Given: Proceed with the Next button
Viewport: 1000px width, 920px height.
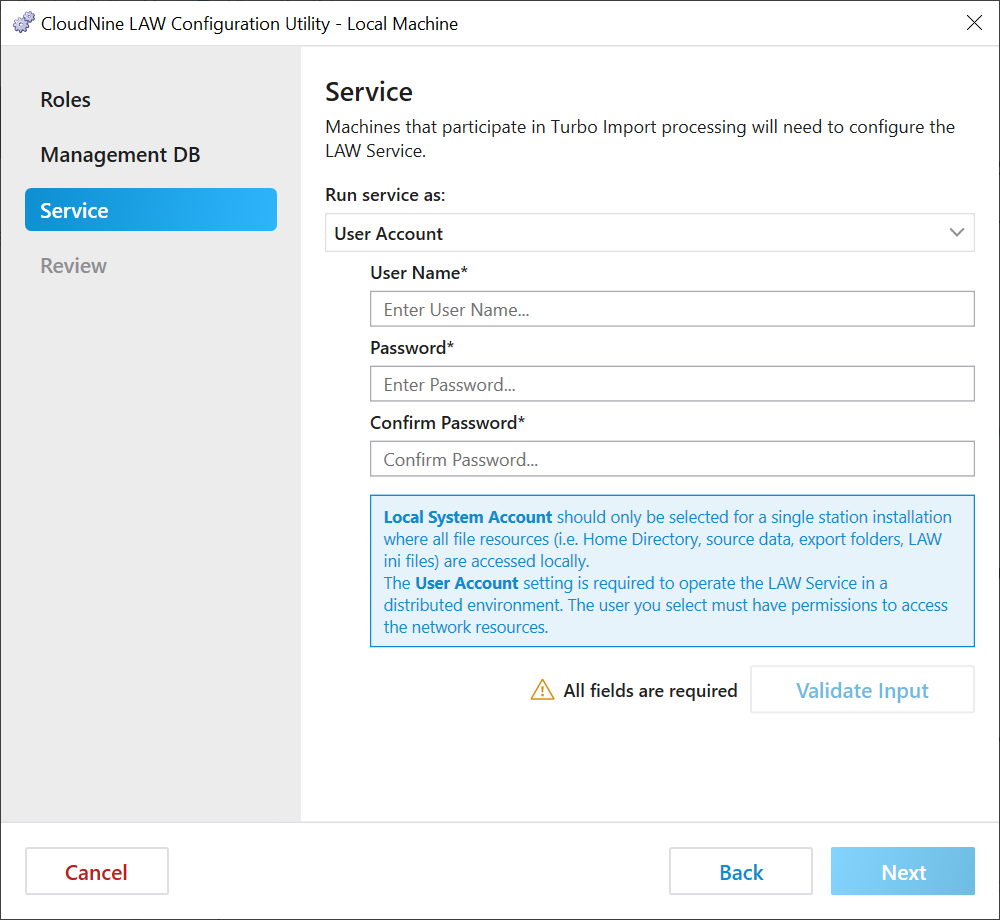Looking at the screenshot, I should [x=902, y=872].
